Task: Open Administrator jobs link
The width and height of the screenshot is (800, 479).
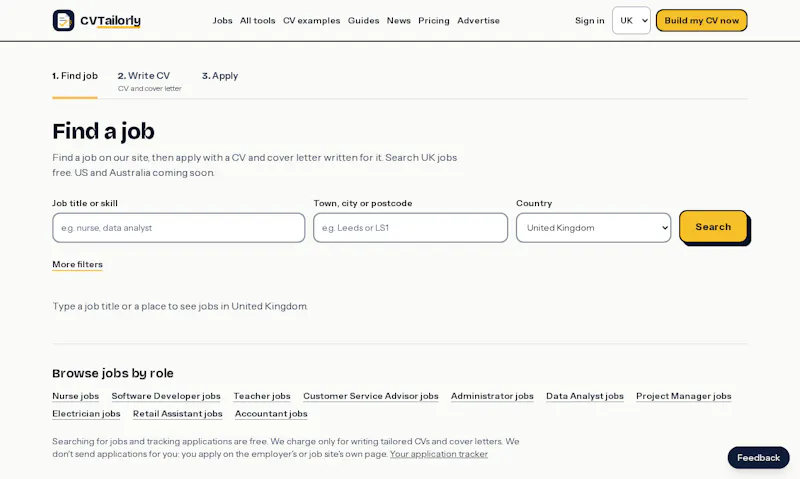Action: (x=492, y=396)
